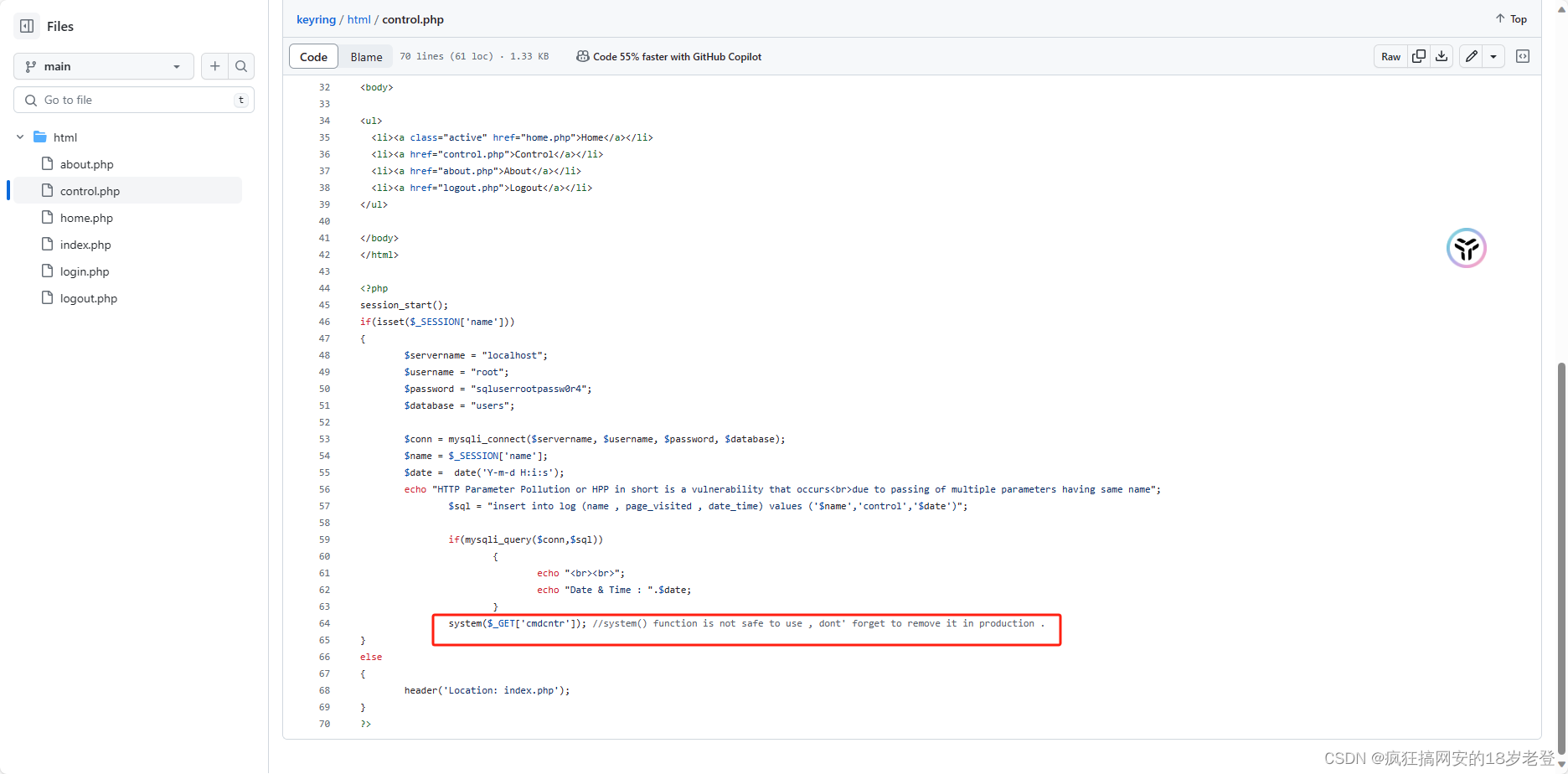Viewport: 1568px width, 774px height.
Task: Open logout.php in file tree
Action: click(x=89, y=298)
